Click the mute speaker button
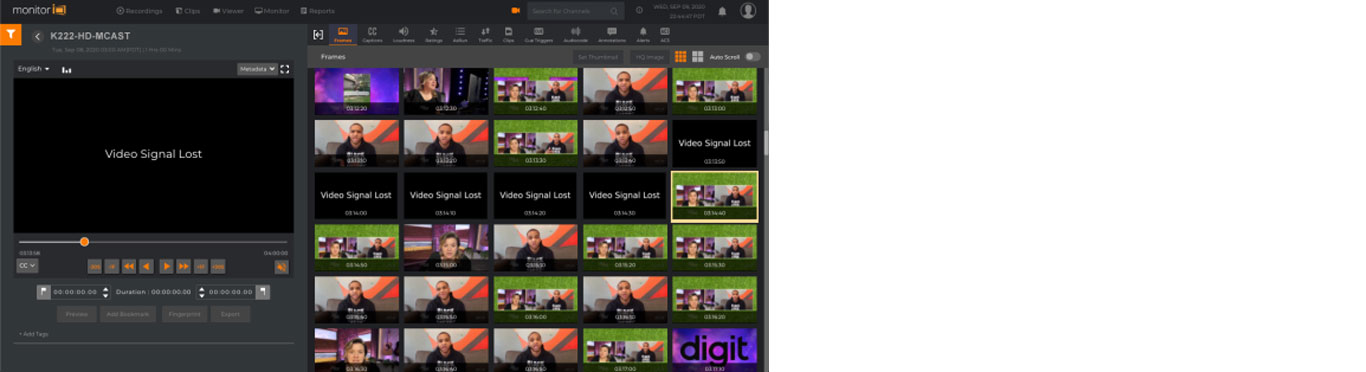This screenshot has width=1366, height=372. tap(282, 266)
